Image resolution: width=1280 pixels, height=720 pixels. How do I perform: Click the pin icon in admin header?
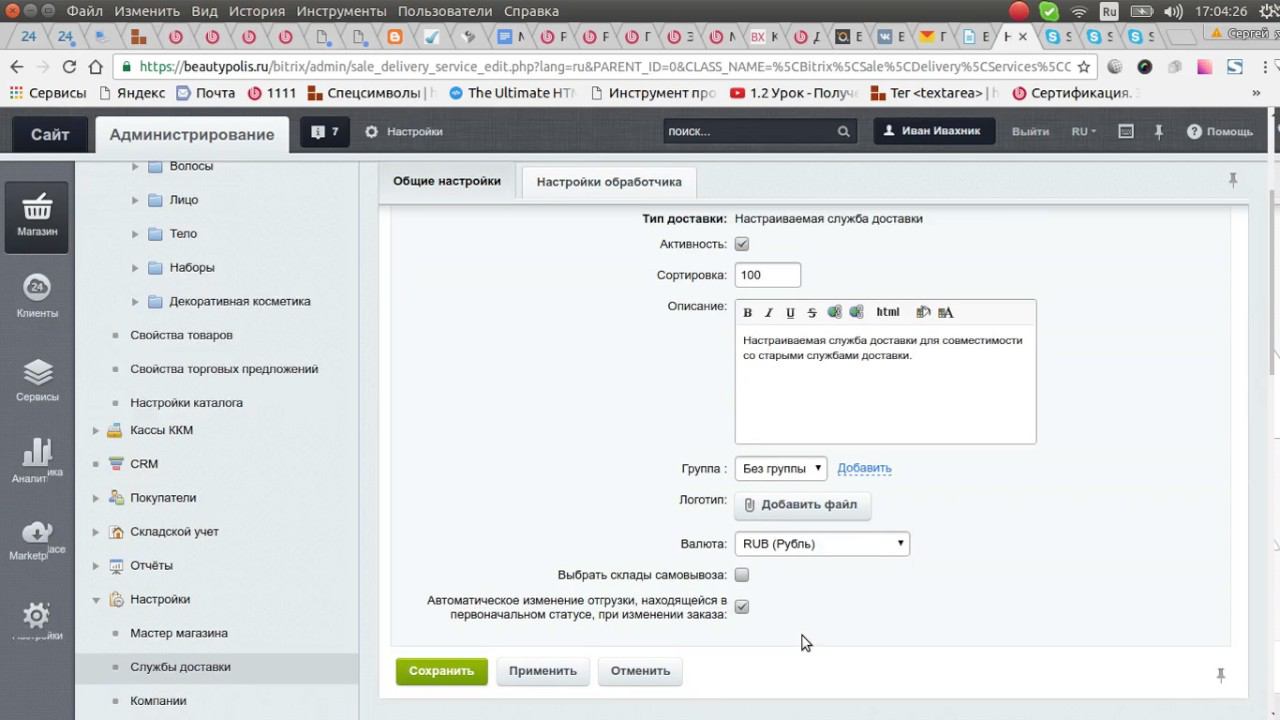click(x=1158, y=131)
